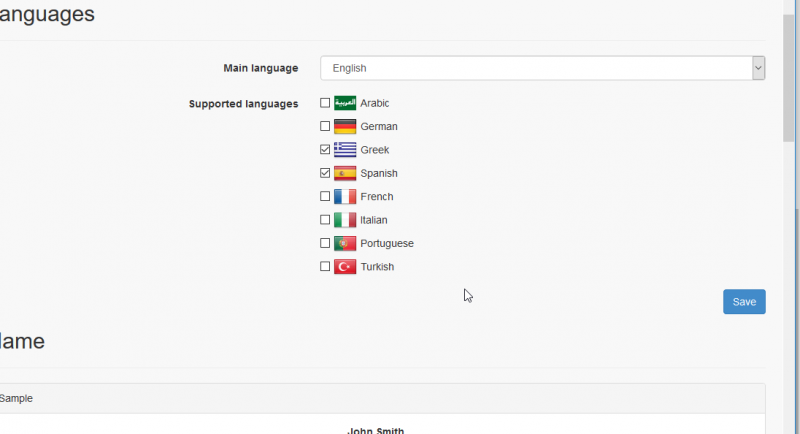The height and width of the screenshot is (434, 800).
Task: Click the German text label
Action: coord(379,127)
